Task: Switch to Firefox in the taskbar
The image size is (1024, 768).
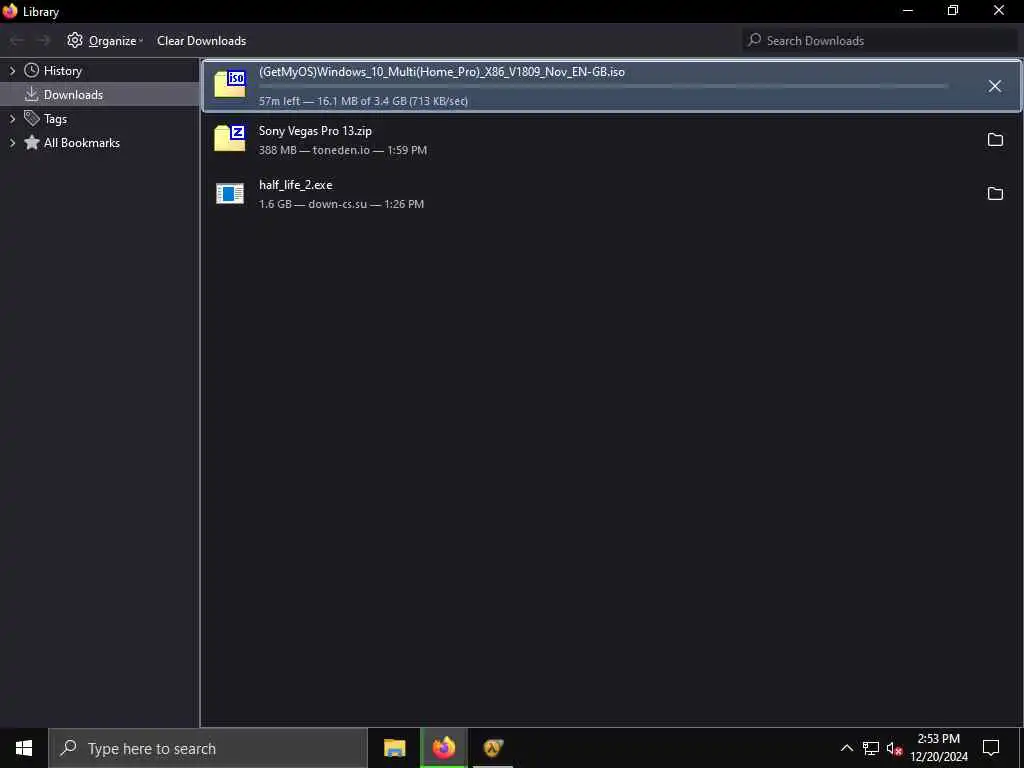Action: (x=443, y=748)
